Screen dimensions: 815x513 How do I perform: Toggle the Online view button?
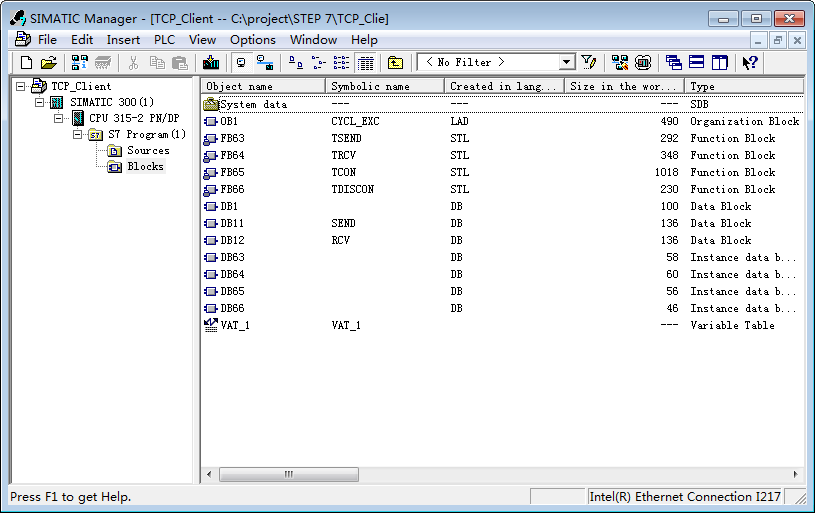point(265,62)
